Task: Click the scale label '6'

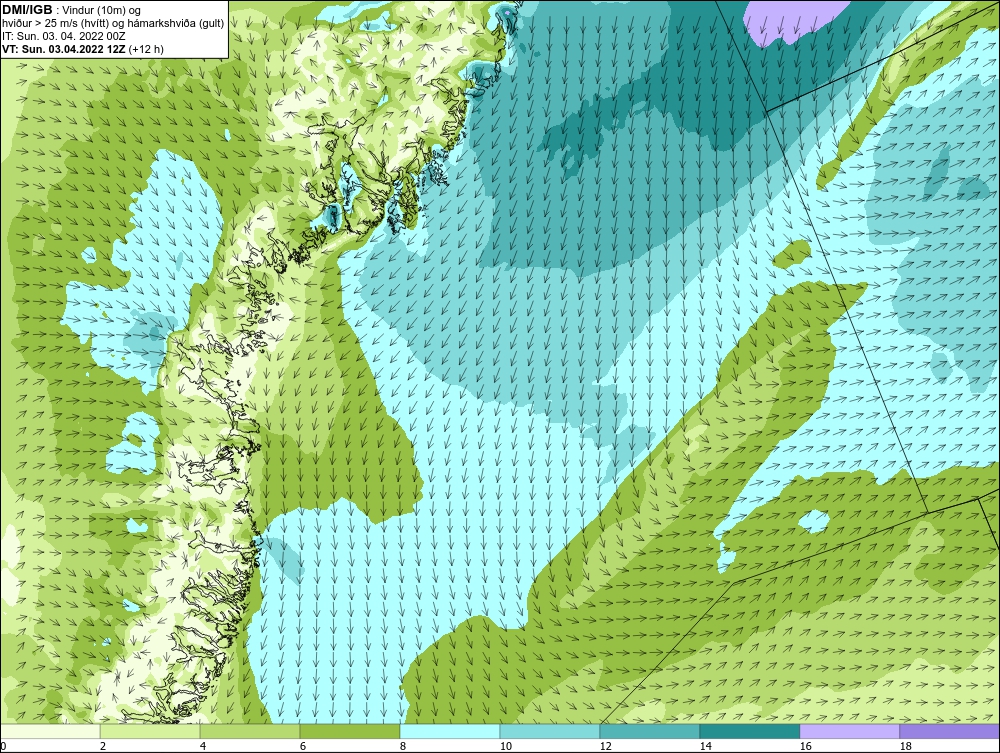Action: click(303, 746)
